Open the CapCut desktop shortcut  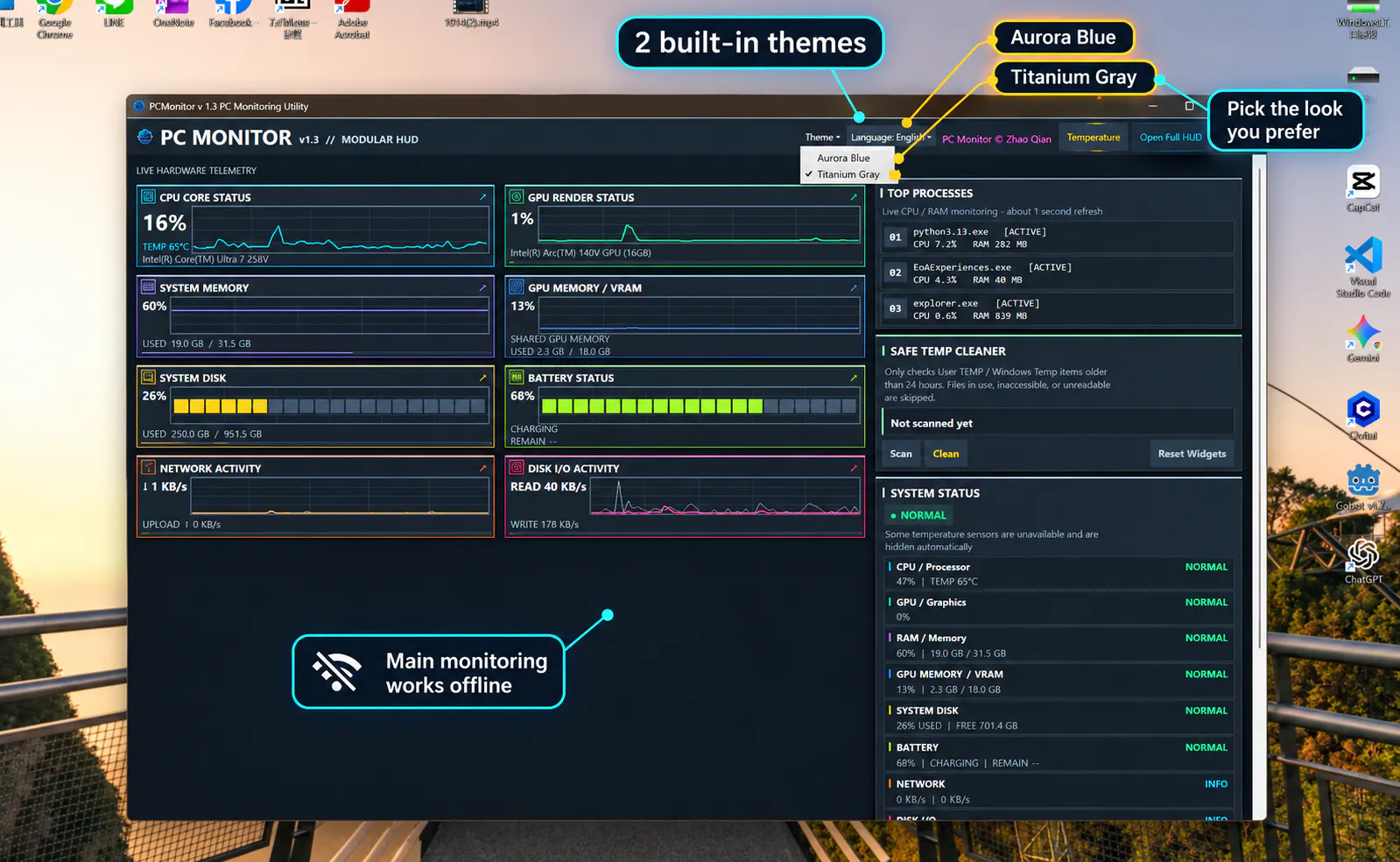click(1363, 187)
